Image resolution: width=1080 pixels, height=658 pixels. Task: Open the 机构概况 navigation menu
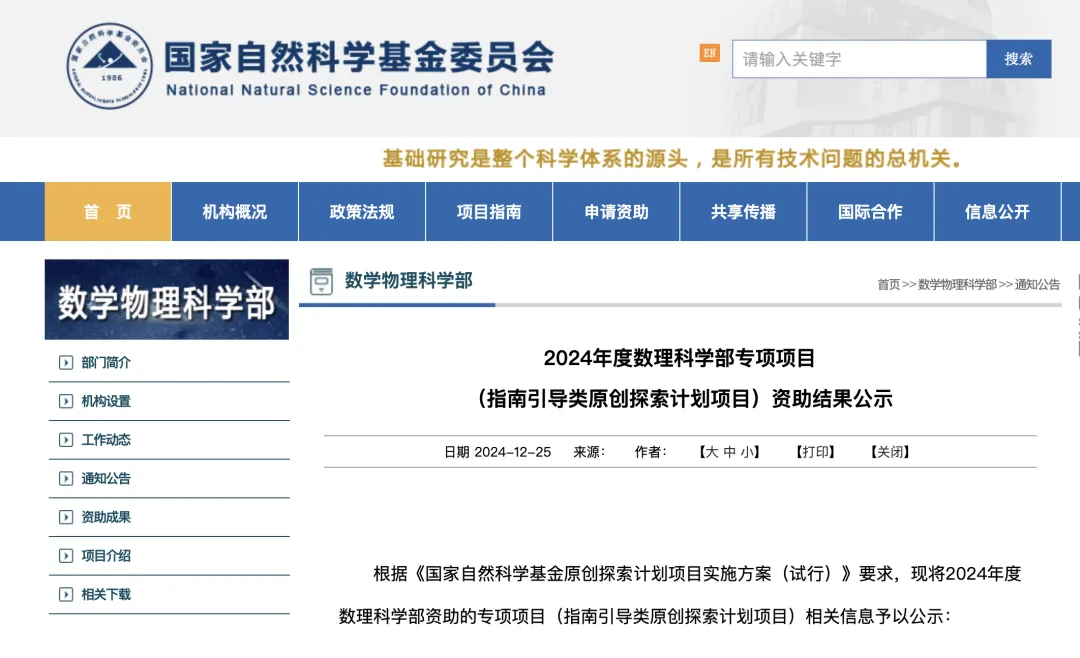point(235,212)
